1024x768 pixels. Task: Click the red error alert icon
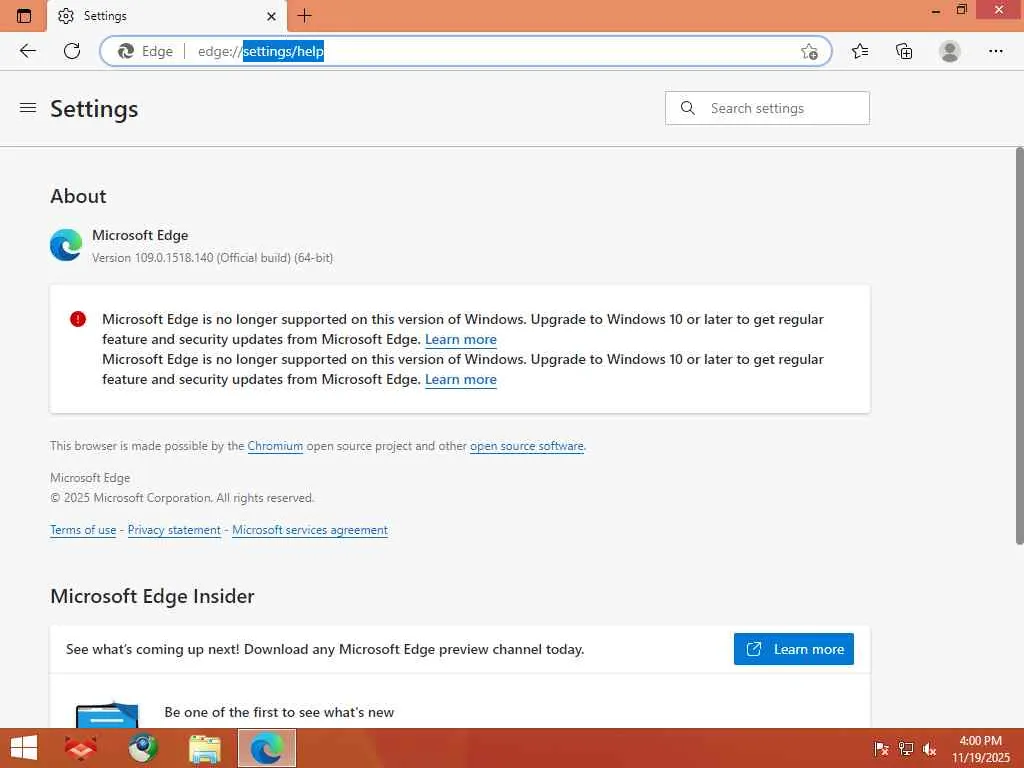(78, 319)
